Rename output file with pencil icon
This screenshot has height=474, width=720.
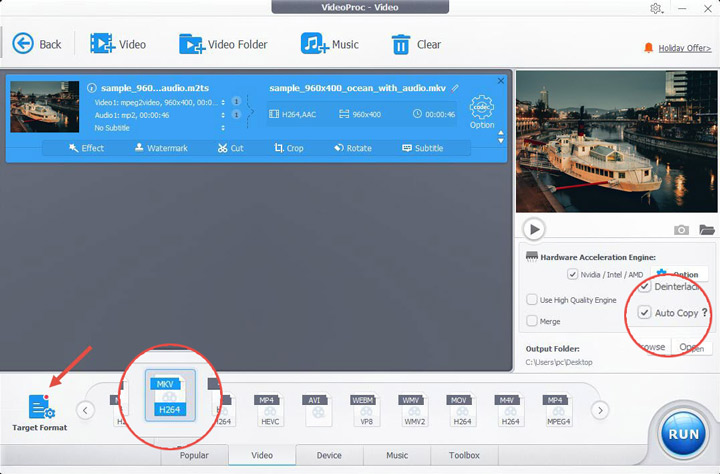pos(455,88)
